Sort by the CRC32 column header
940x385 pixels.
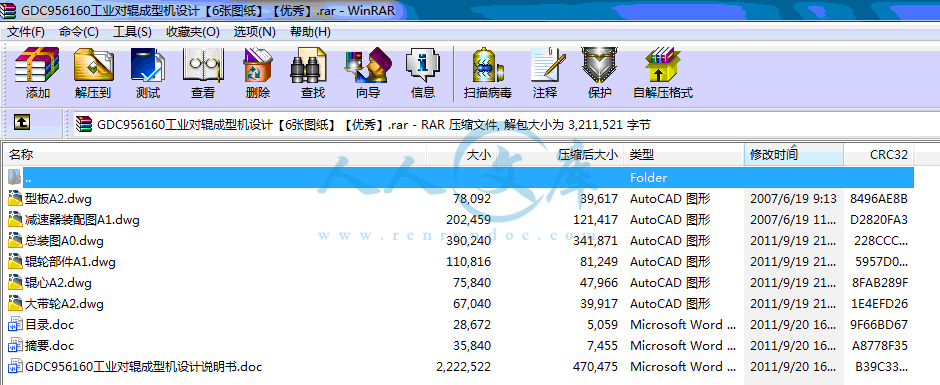[879, 155]
